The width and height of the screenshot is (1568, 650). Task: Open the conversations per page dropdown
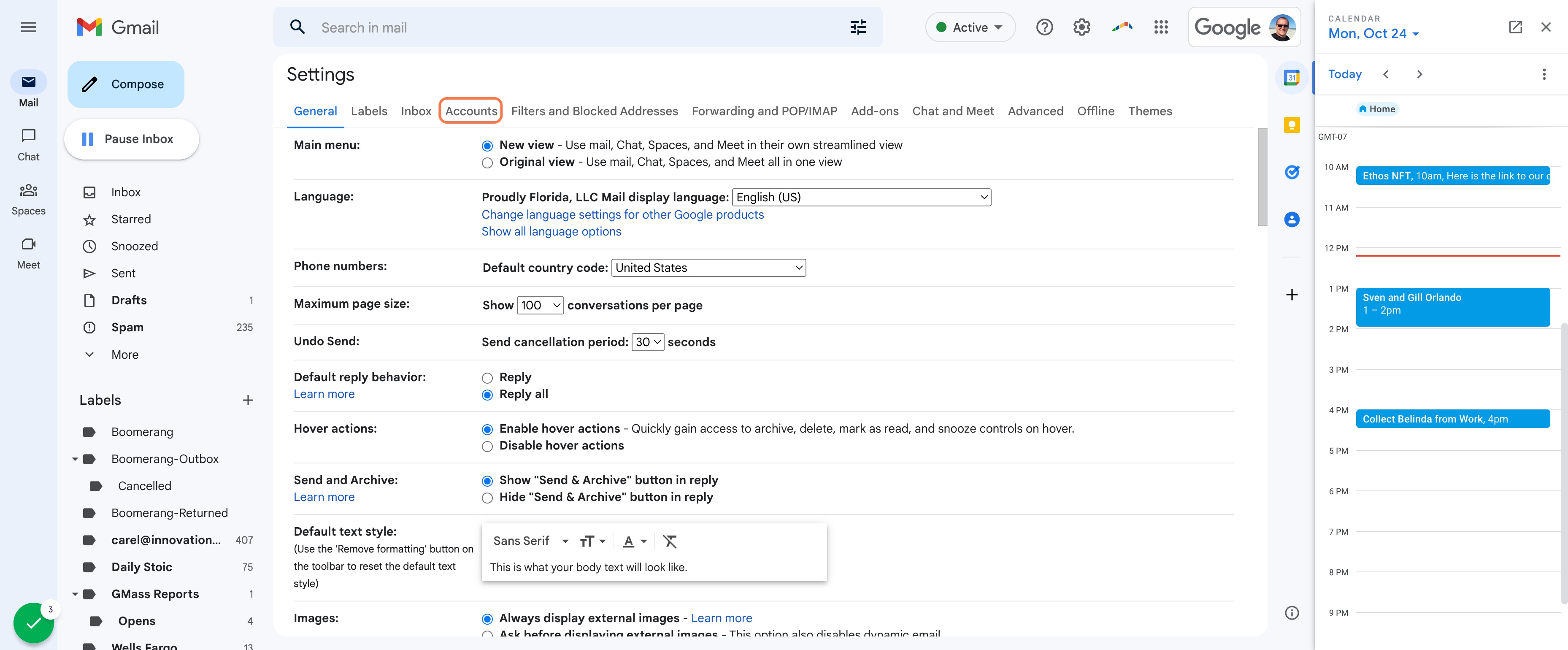tap(540, 305)
